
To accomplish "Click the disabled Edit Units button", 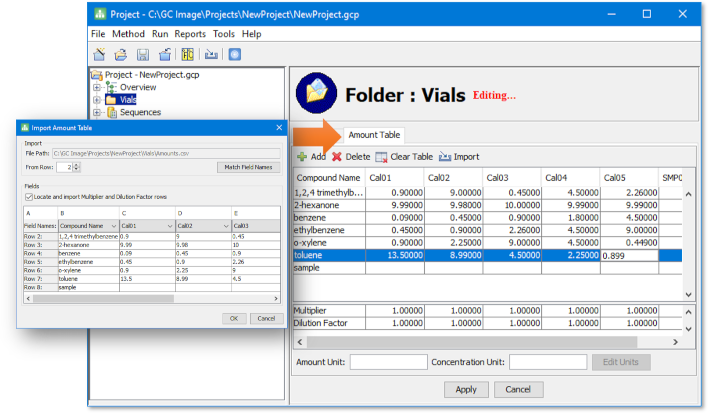I will 621,362.
